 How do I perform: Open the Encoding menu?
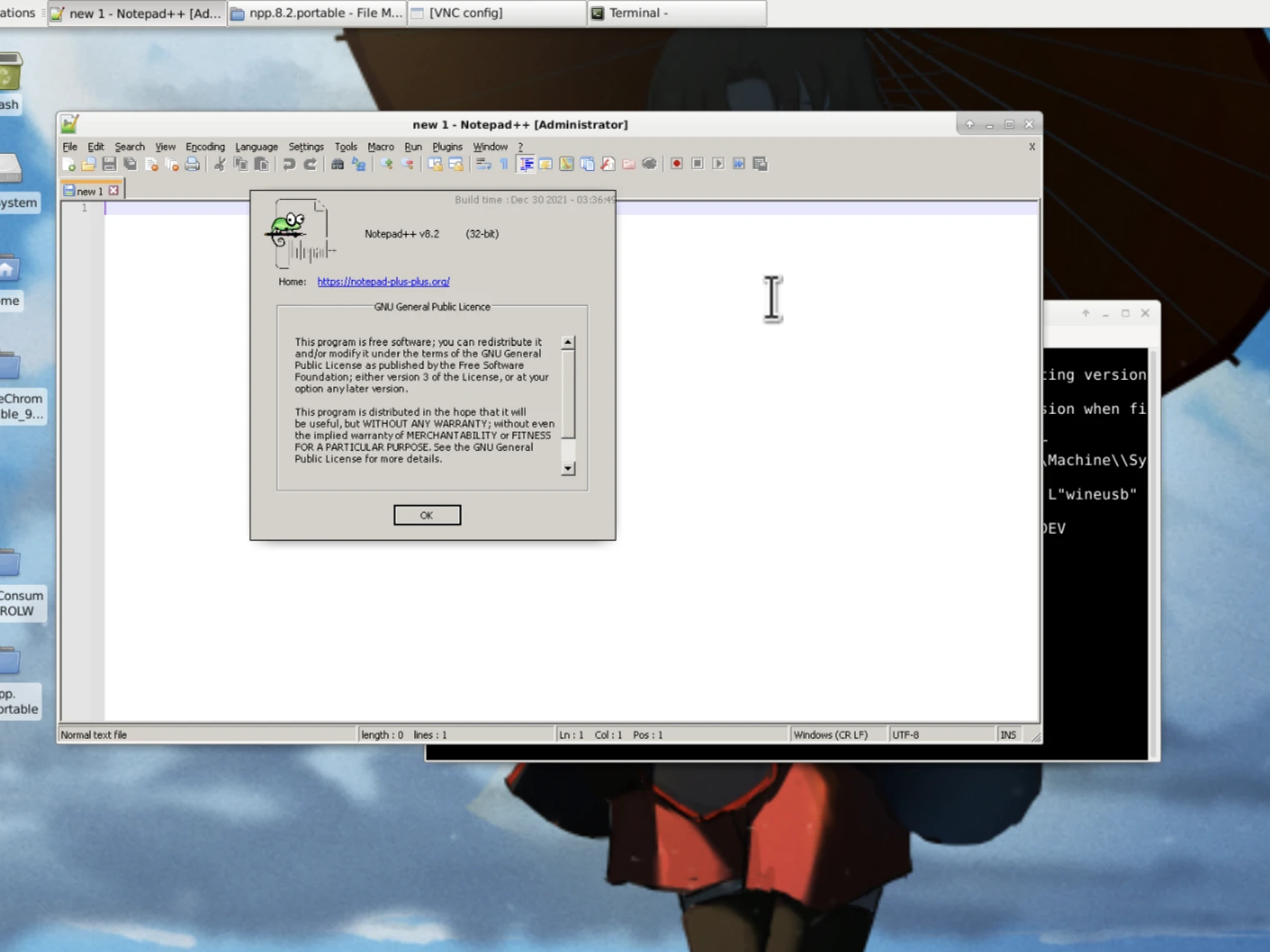click(205, 147)
